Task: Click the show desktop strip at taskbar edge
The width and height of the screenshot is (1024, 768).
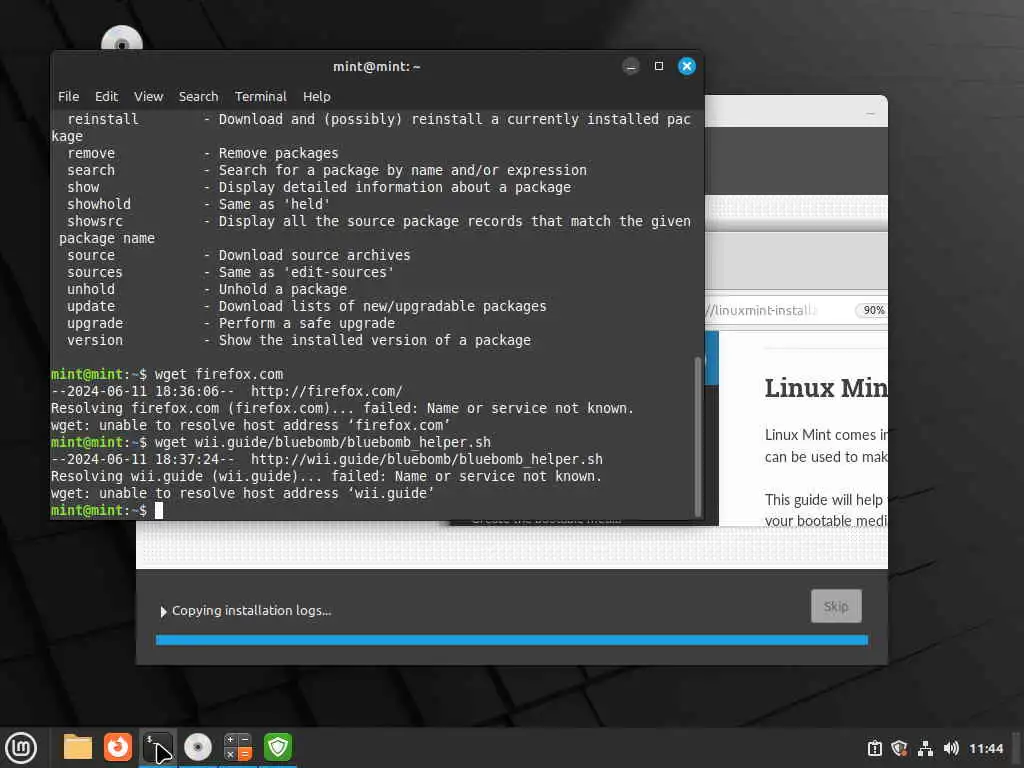Action: tap(1018, 748)
